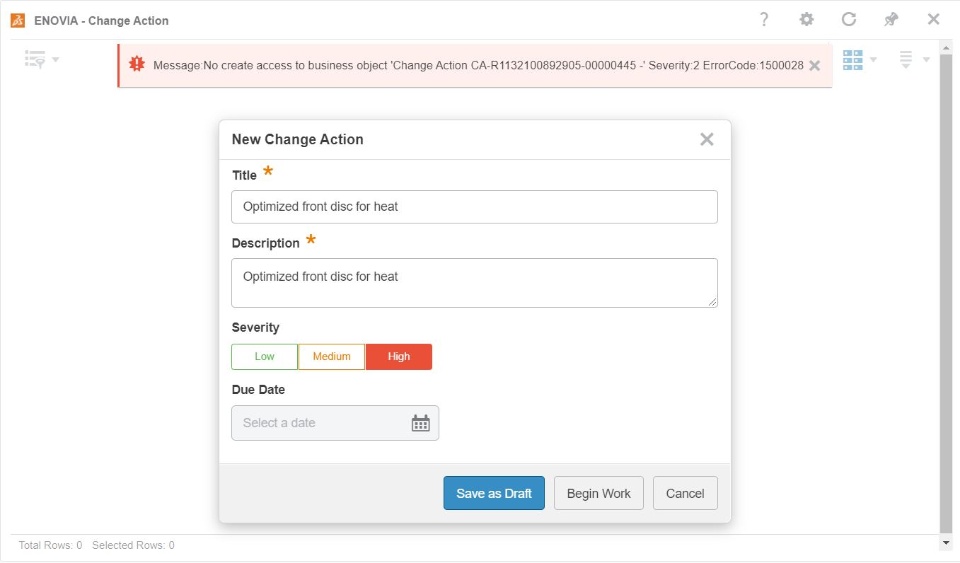Image resolution: width=960 pixels, height=563 pixels.
Task: Select High severity
Action: point(399,357)
